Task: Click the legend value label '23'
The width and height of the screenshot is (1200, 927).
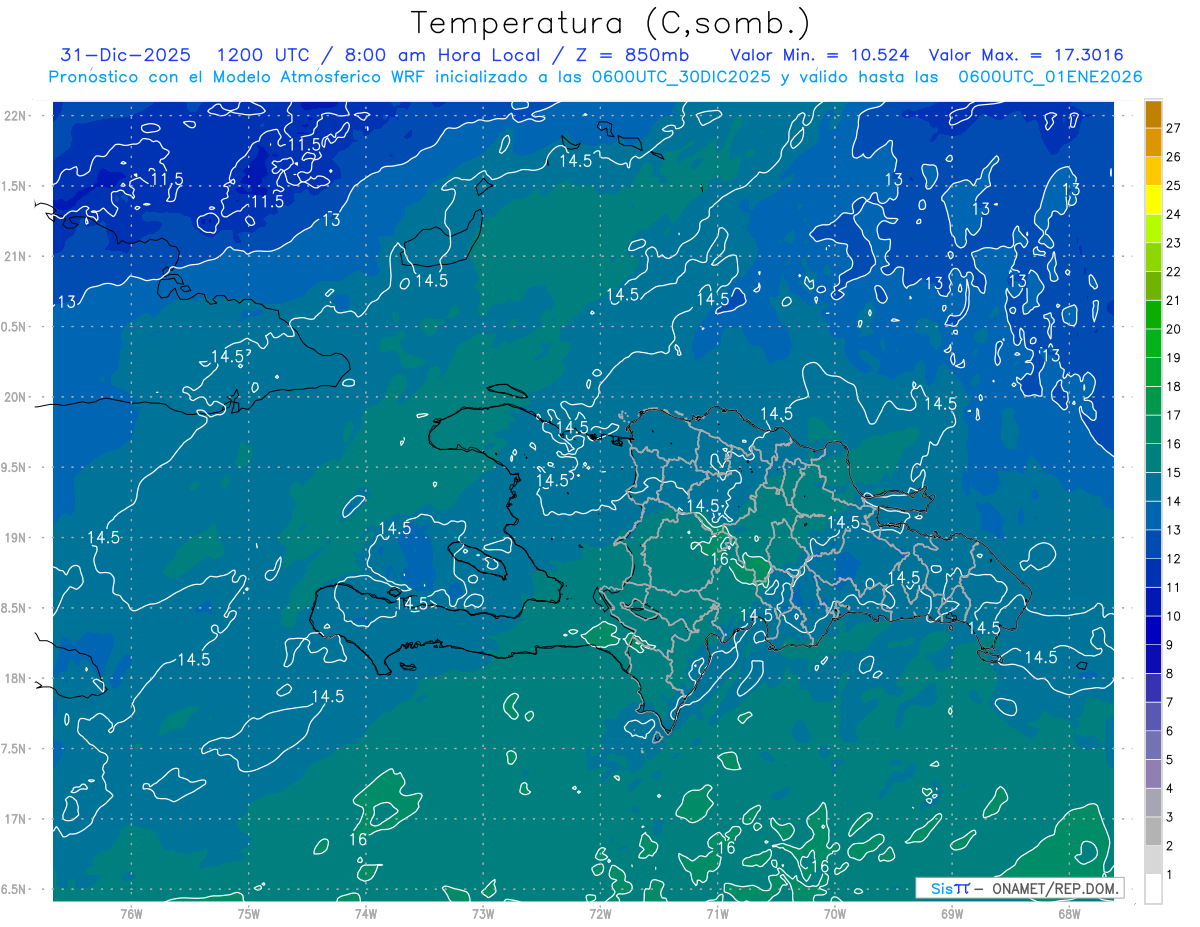Action: pyautogui.click(x=1173, y=243)
